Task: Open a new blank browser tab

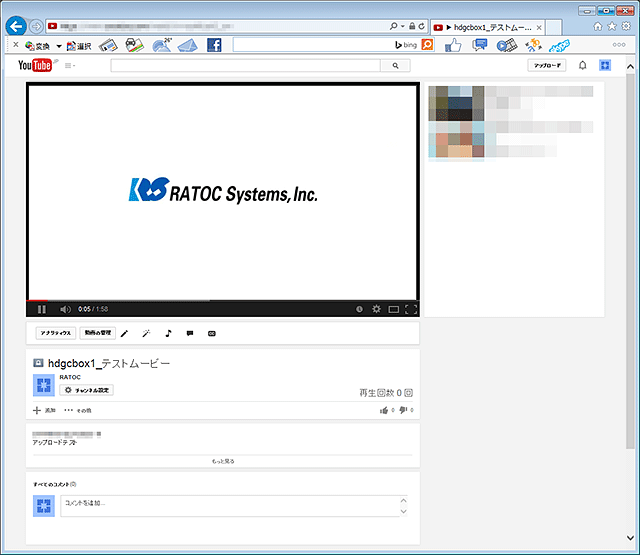Action: coord(553,27)
